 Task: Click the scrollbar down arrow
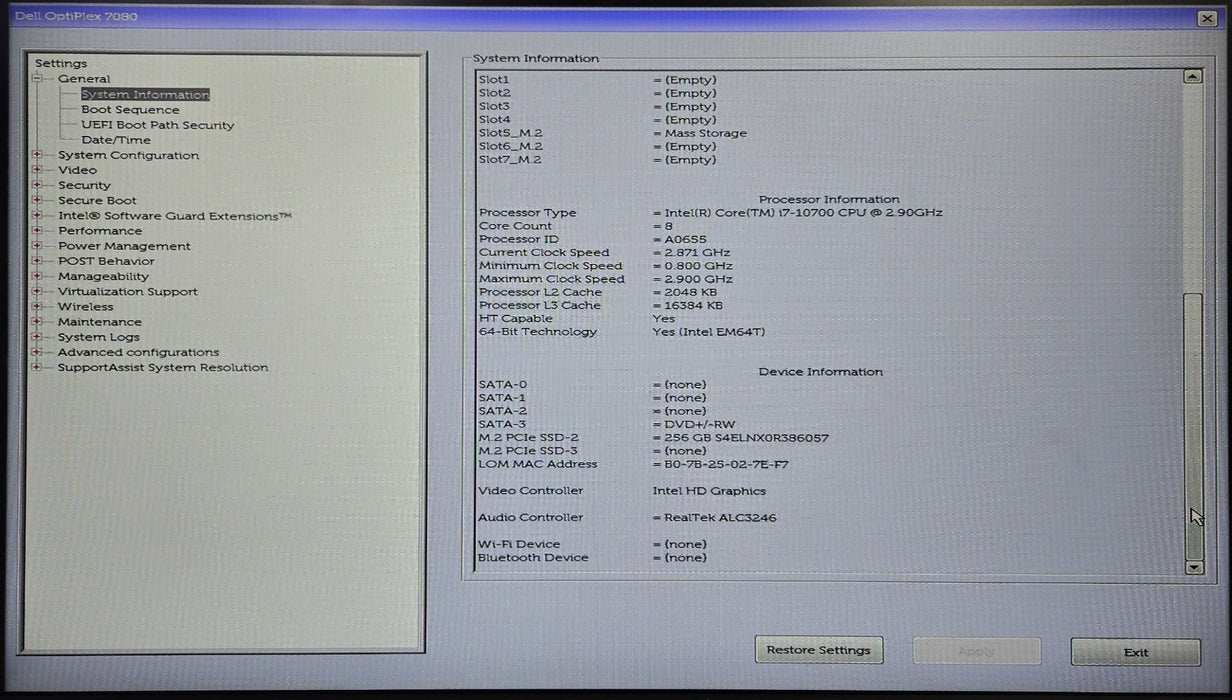[x=1192, y=567]
